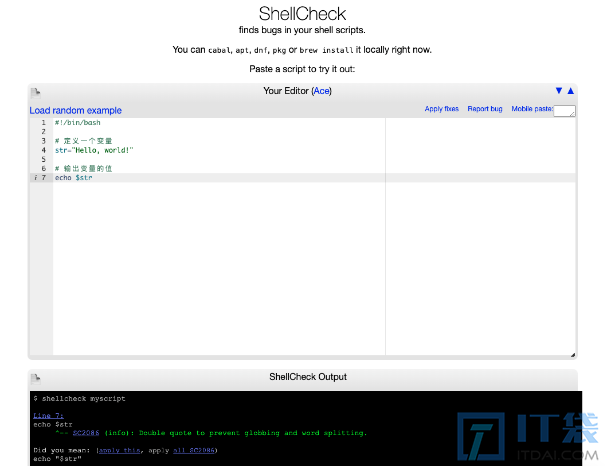
Task: Click the 'ShellCheck Output' panel title
Action: (x=308, y=377)
